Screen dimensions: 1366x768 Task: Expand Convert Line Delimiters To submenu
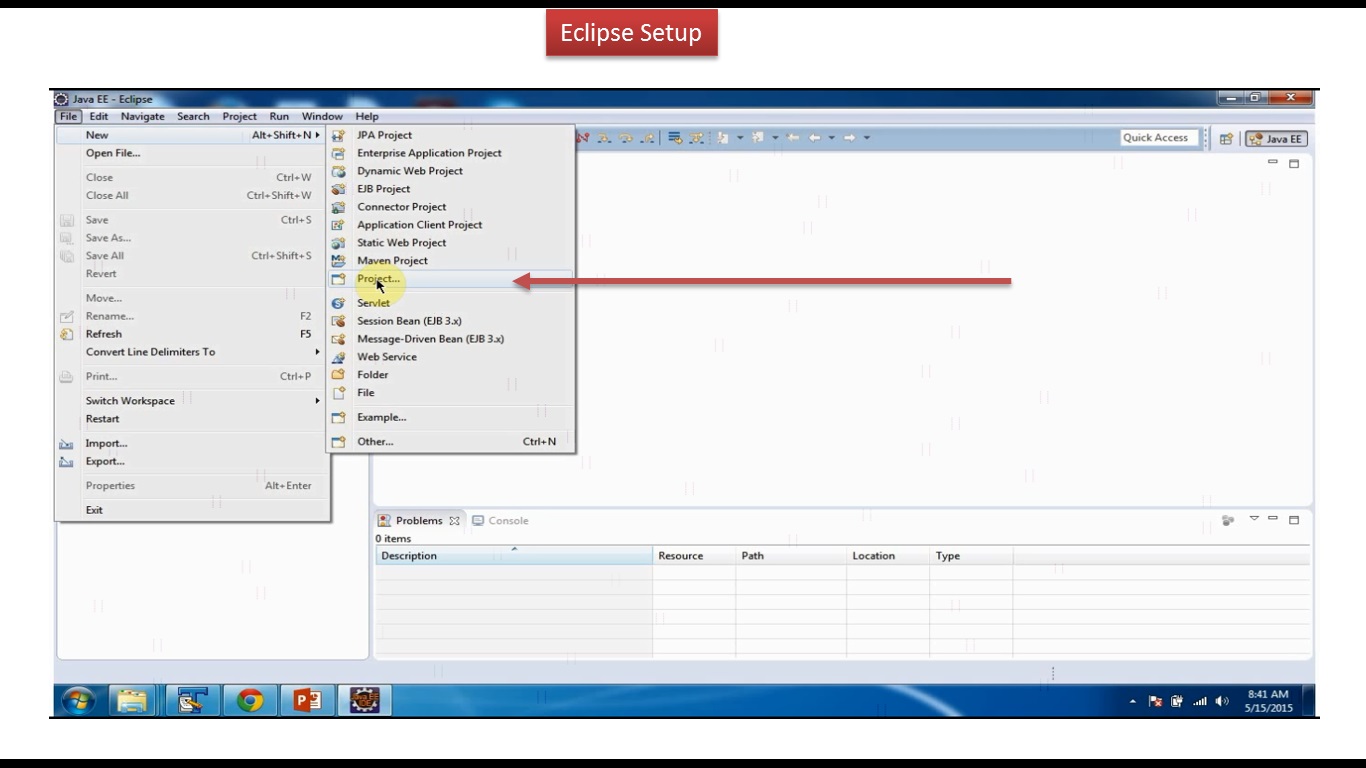click(x=318, y=352)
